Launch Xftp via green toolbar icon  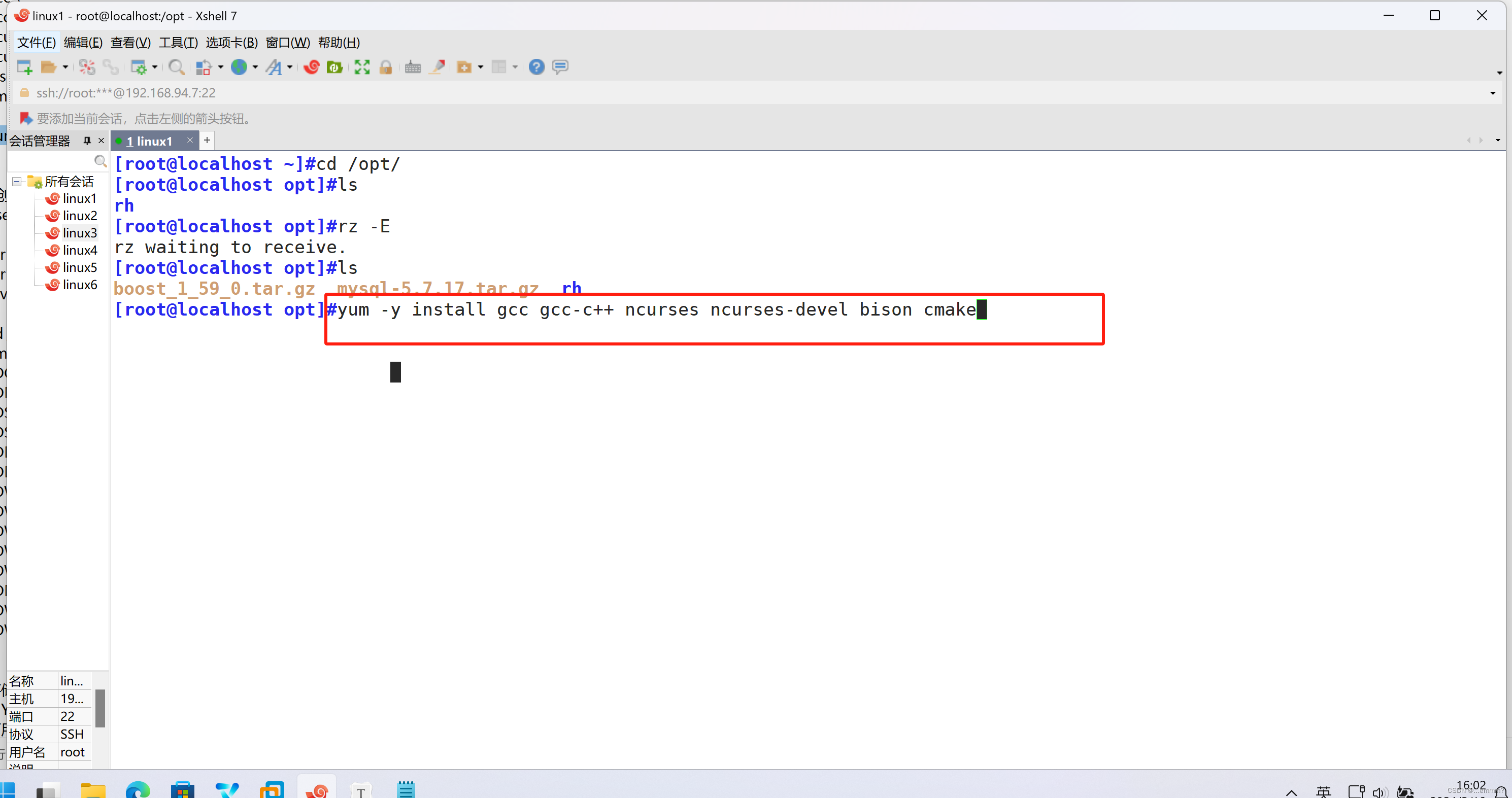[334, 67]
